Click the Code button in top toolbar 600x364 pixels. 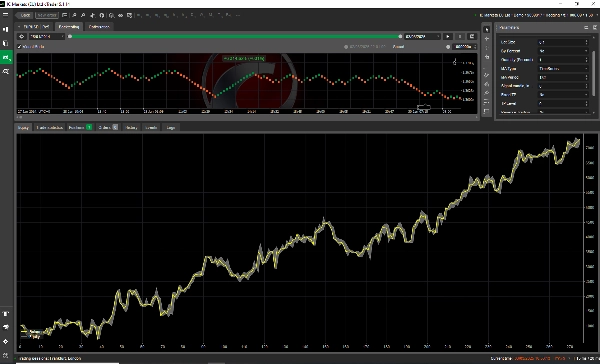click(25, 15)
